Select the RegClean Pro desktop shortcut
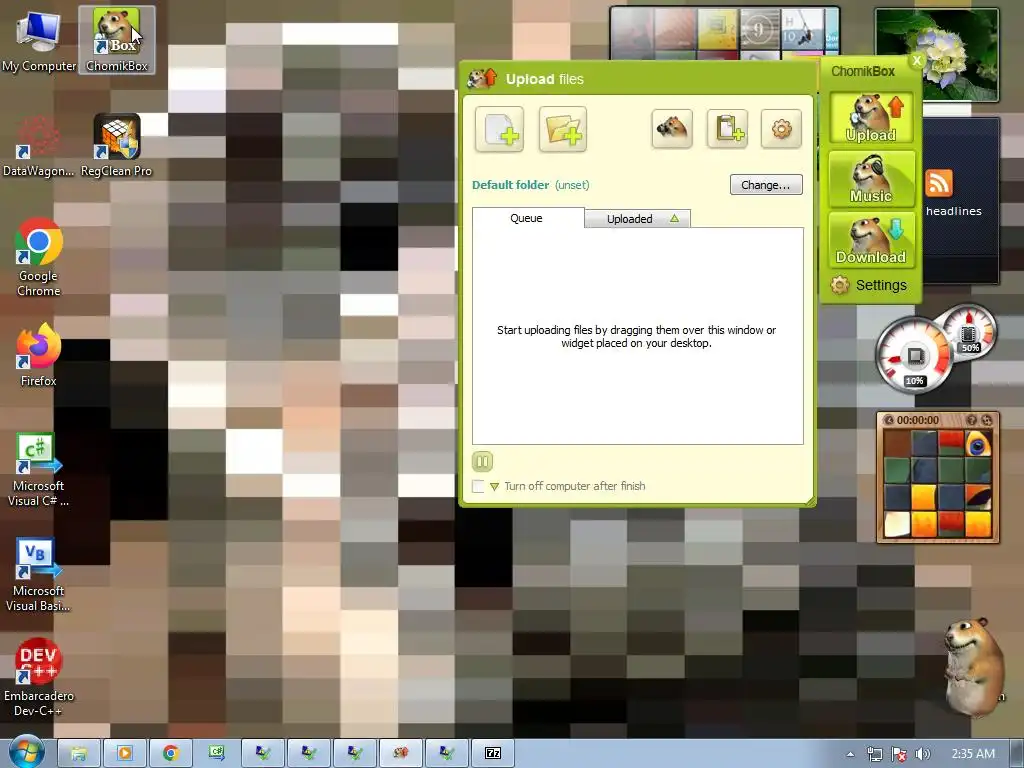Viewport: 1024px width, 768px height. (116, 146)
